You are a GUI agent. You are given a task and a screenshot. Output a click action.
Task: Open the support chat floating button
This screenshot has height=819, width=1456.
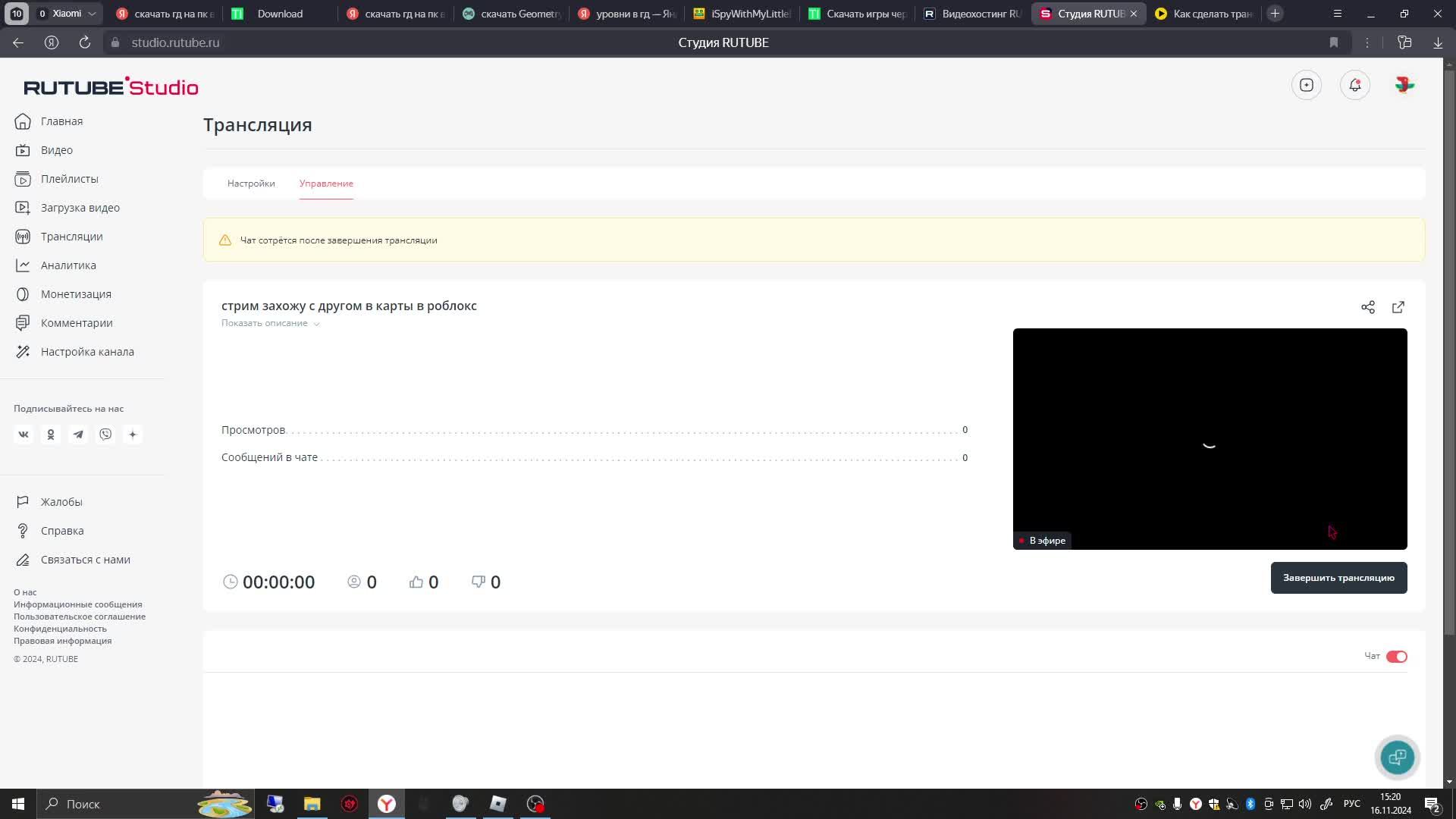coord(1397,757)
